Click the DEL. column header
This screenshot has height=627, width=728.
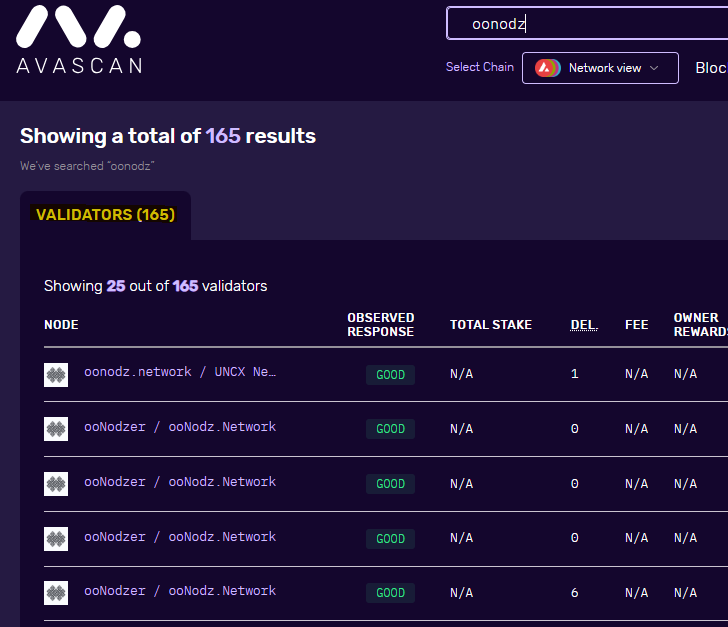[x=584, y=325]
